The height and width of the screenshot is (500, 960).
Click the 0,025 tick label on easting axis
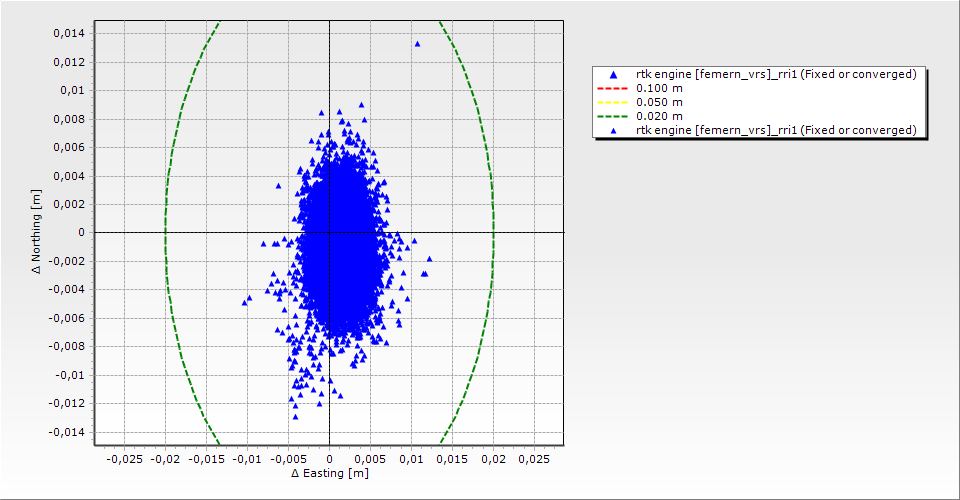click(534, 459)
